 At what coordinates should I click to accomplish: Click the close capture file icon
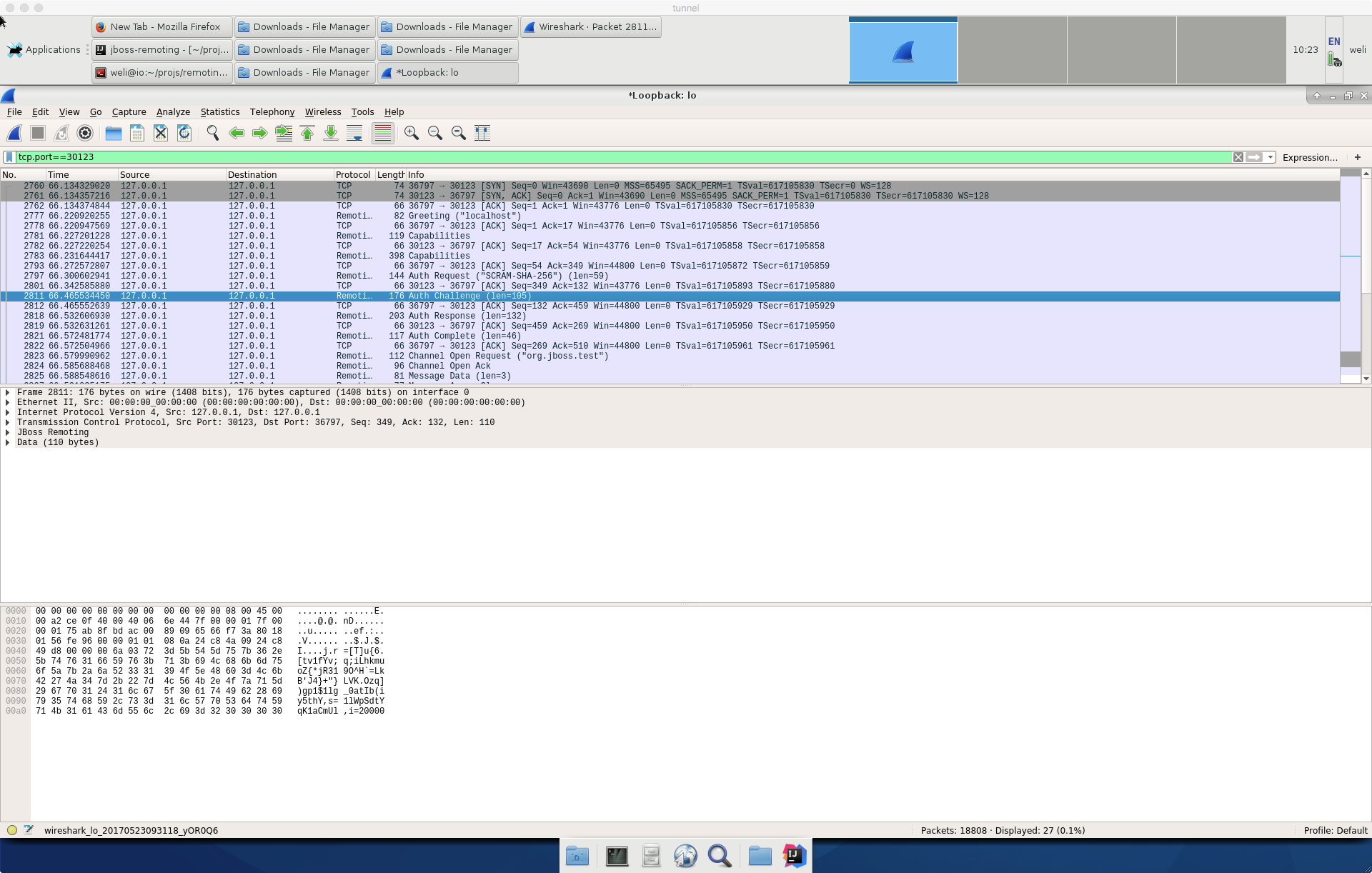(x=161, y=133)
